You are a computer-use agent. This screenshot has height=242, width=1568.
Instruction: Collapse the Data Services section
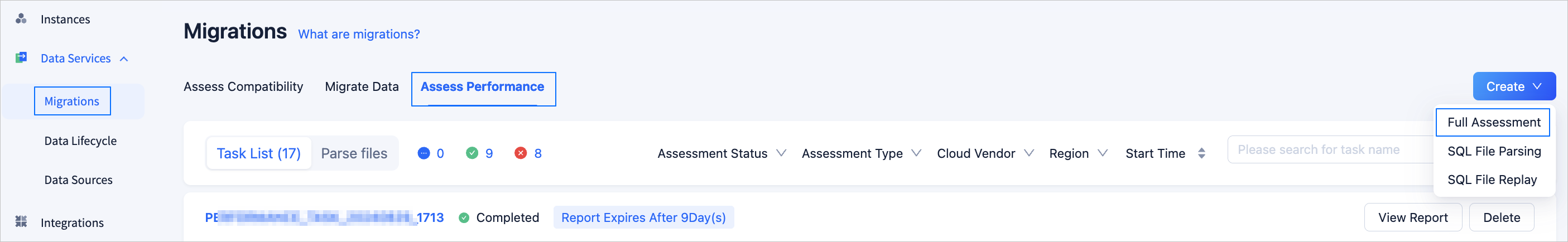(x=124, y=59)
